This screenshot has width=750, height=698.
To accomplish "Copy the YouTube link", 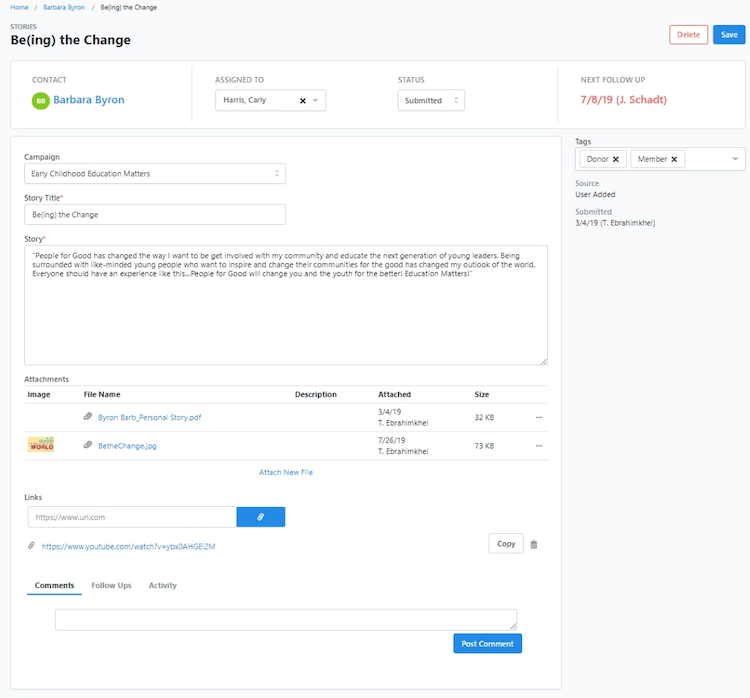I will (x=506, y=544).
